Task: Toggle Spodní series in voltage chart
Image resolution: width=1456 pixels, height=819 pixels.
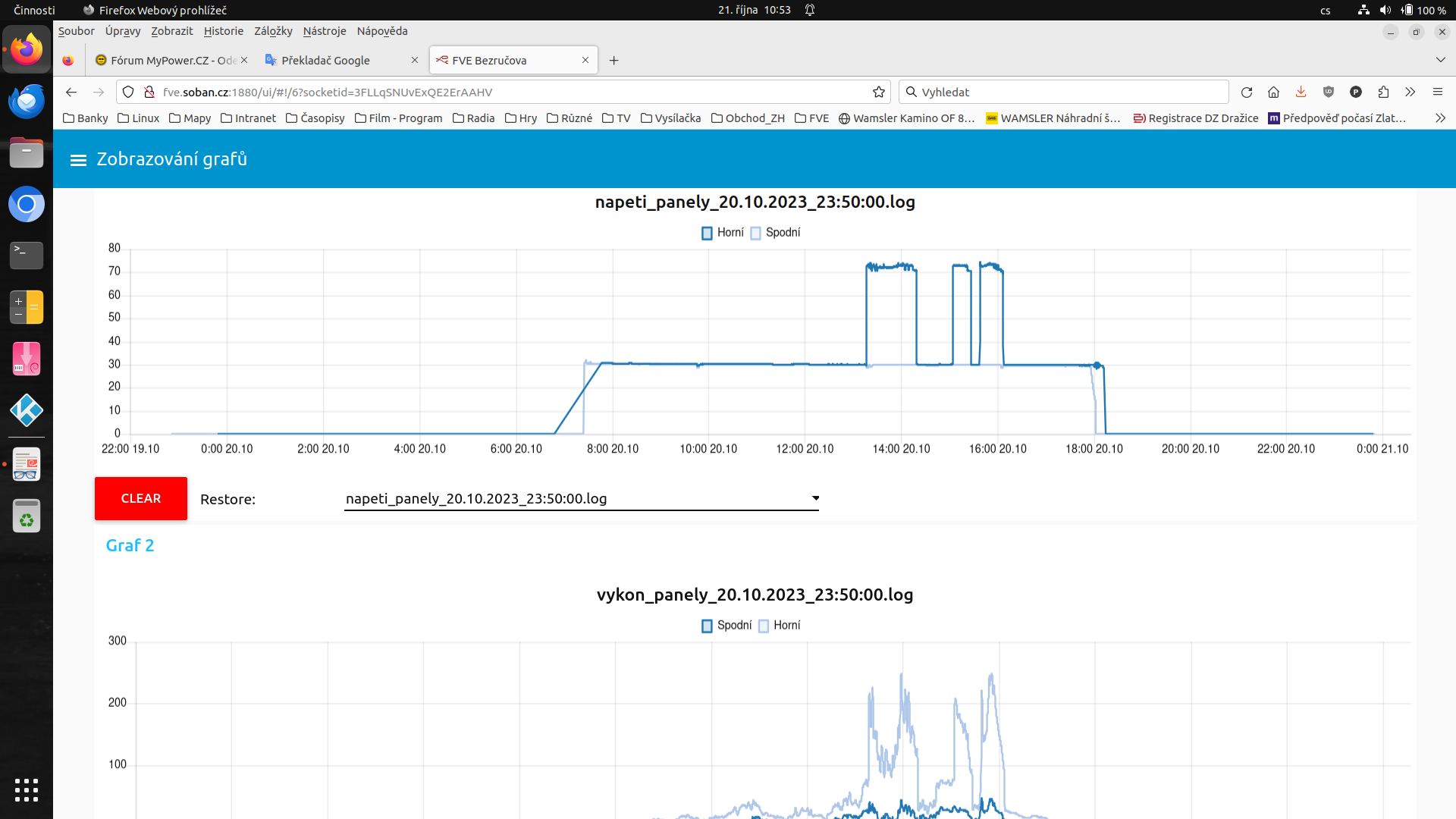Action: click(x=775, y=233)
